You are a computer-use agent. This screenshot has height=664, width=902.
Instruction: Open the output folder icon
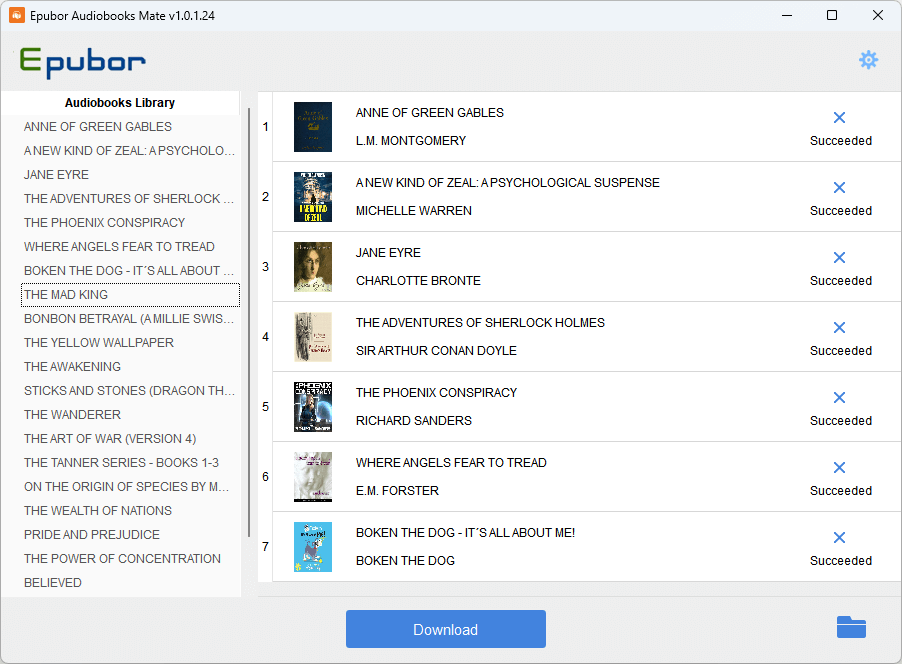(851, 627)
